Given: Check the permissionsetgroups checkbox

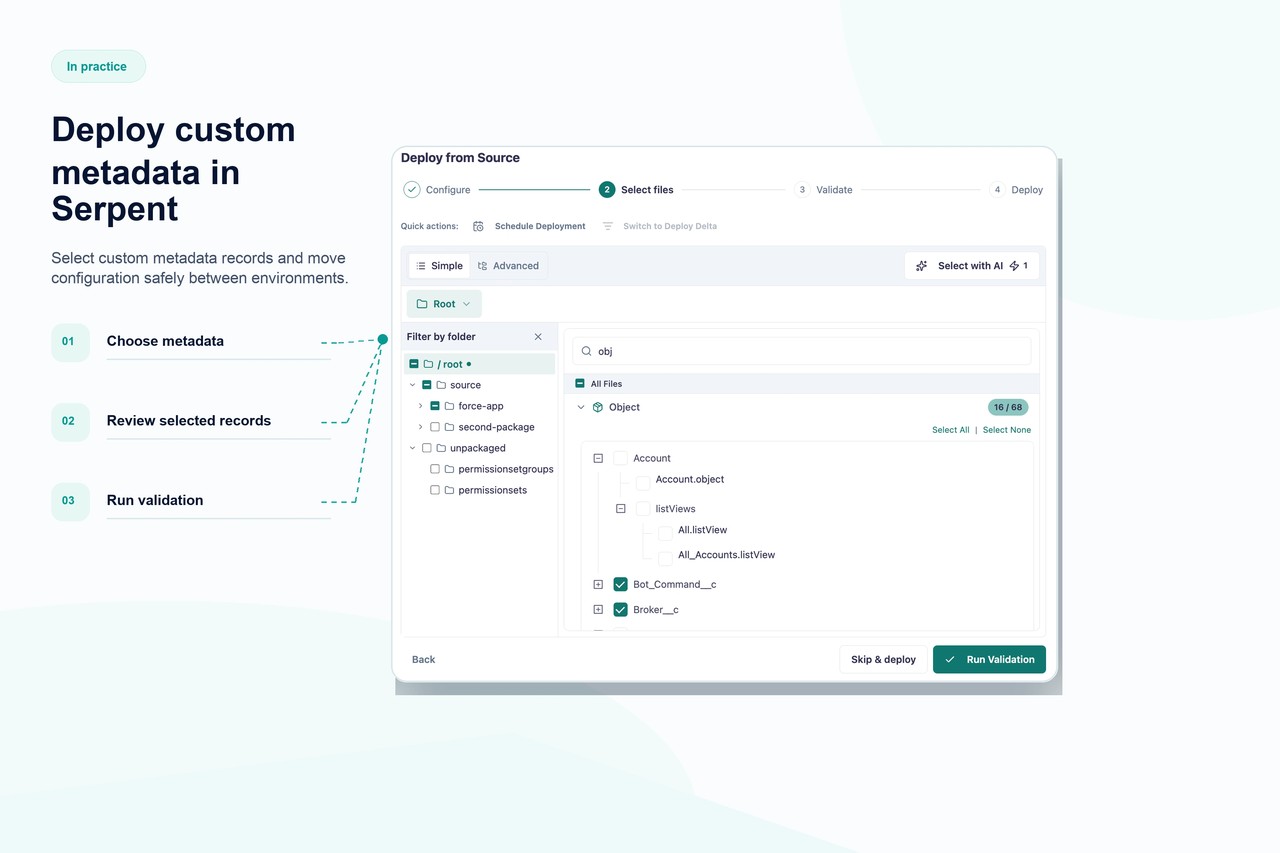Looking at the screenshot, I should (x=435, y=469).
